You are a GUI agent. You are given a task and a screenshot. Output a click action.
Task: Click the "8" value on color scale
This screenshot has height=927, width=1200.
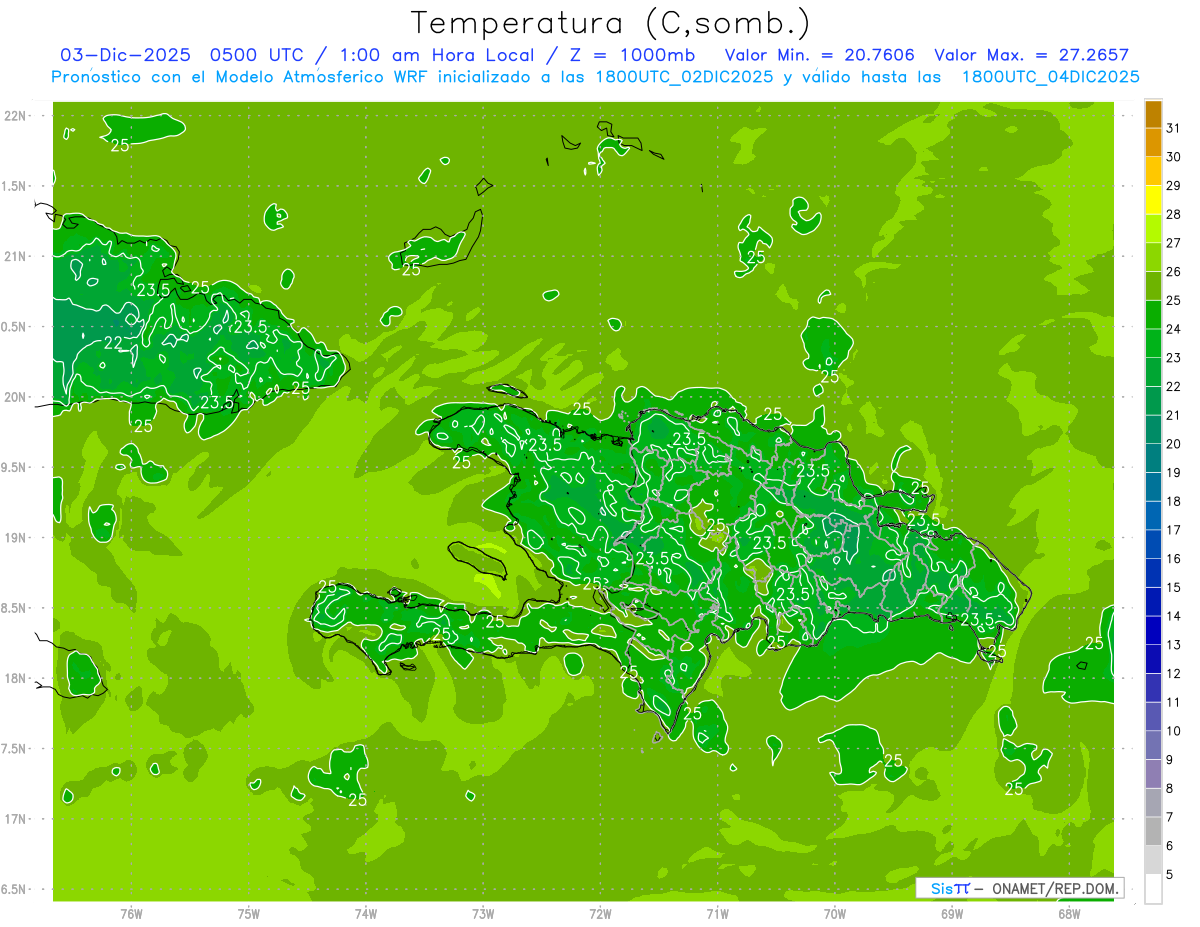pyautogui.click(x=1170, y=789)
